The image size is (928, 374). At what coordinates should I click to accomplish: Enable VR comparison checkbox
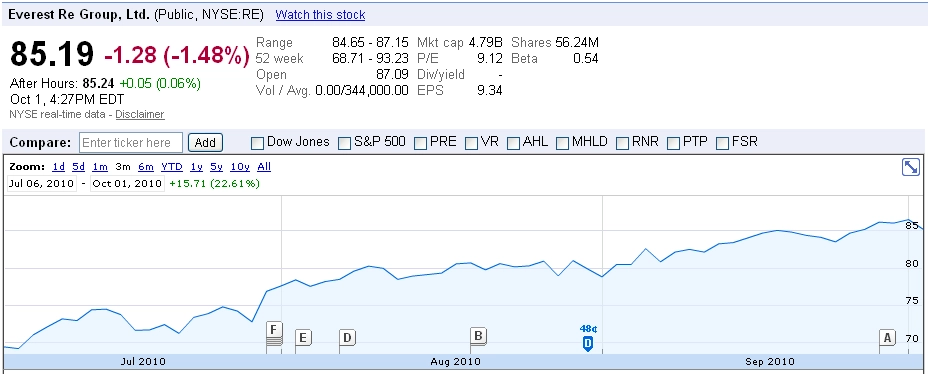pos(471,143)
